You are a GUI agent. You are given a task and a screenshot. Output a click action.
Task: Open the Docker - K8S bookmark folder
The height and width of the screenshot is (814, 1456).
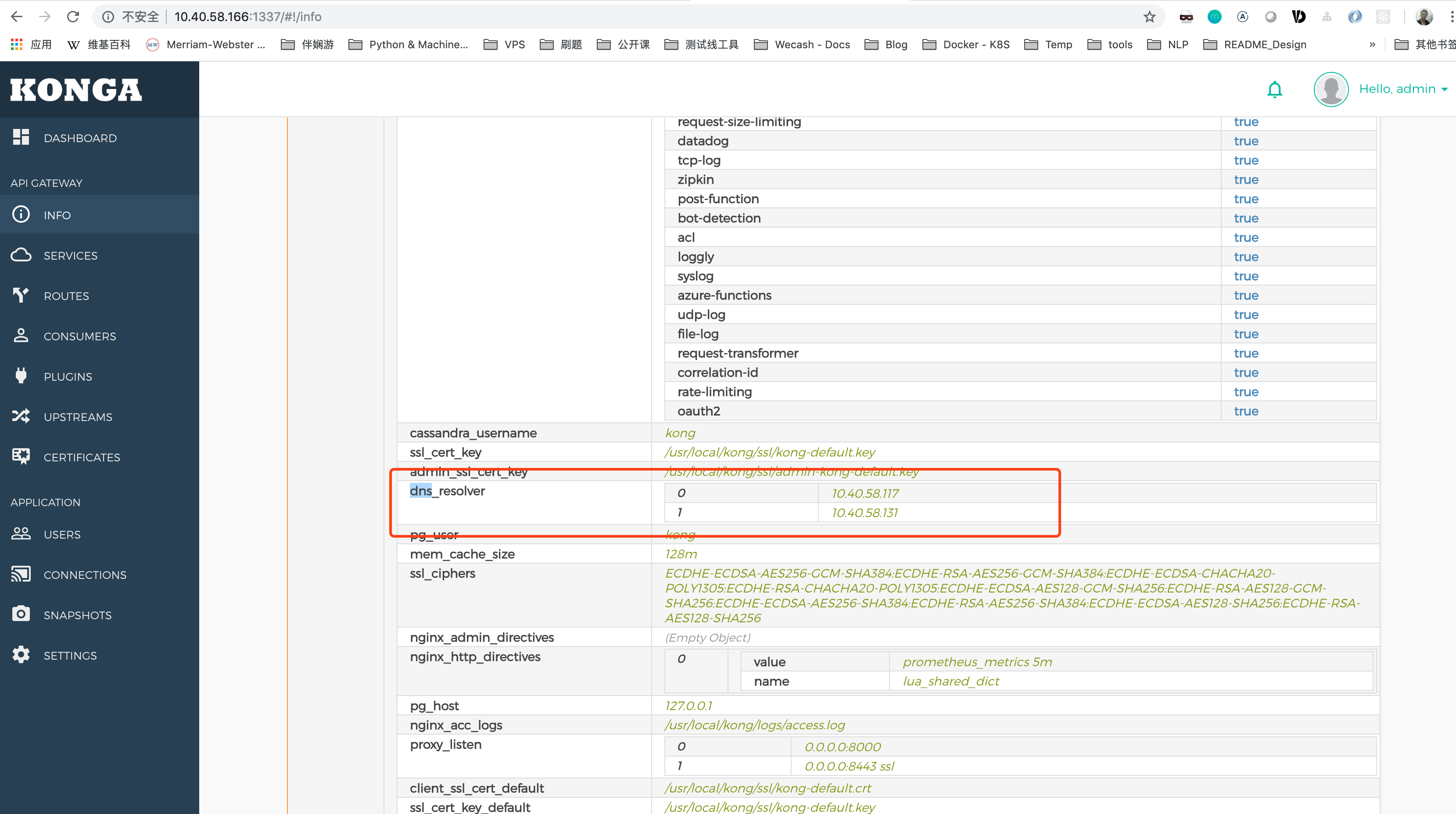point(966,44)
